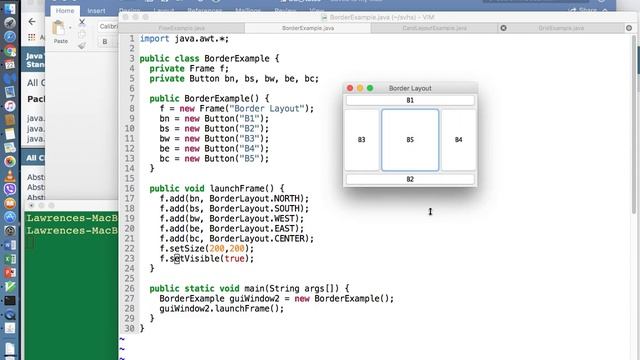Launch Microsoft Word from the dock

tap(10, 245)
